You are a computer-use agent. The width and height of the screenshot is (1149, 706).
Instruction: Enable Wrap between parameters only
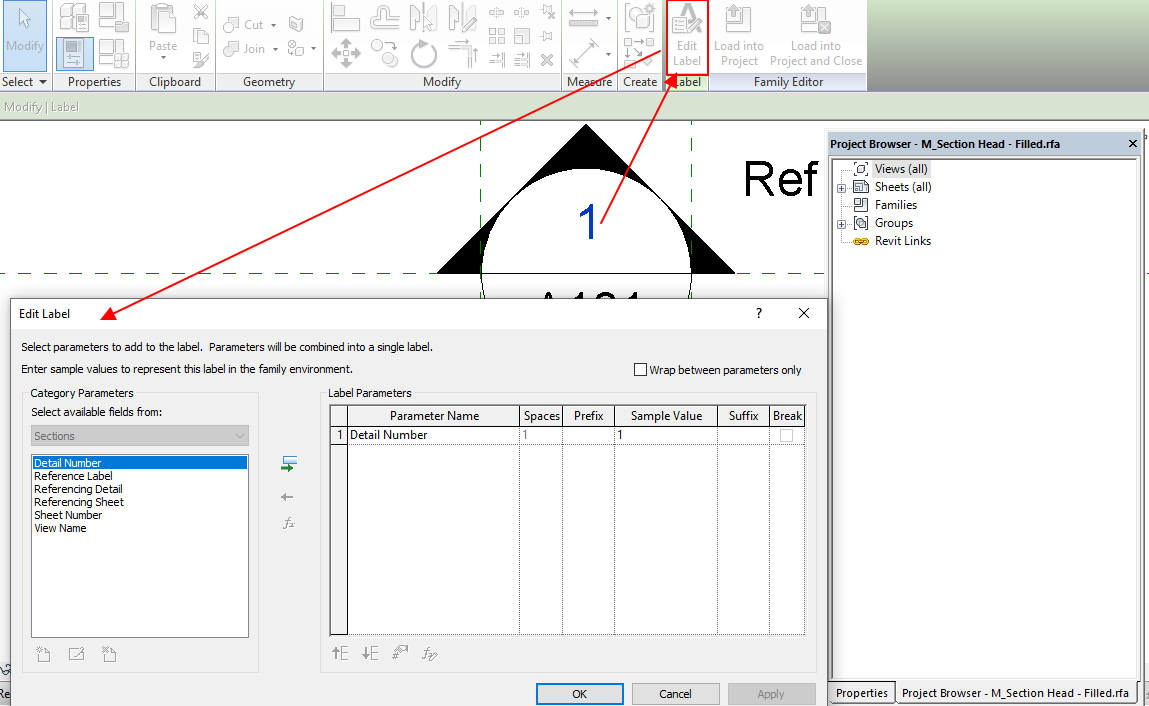click(638, 369)
